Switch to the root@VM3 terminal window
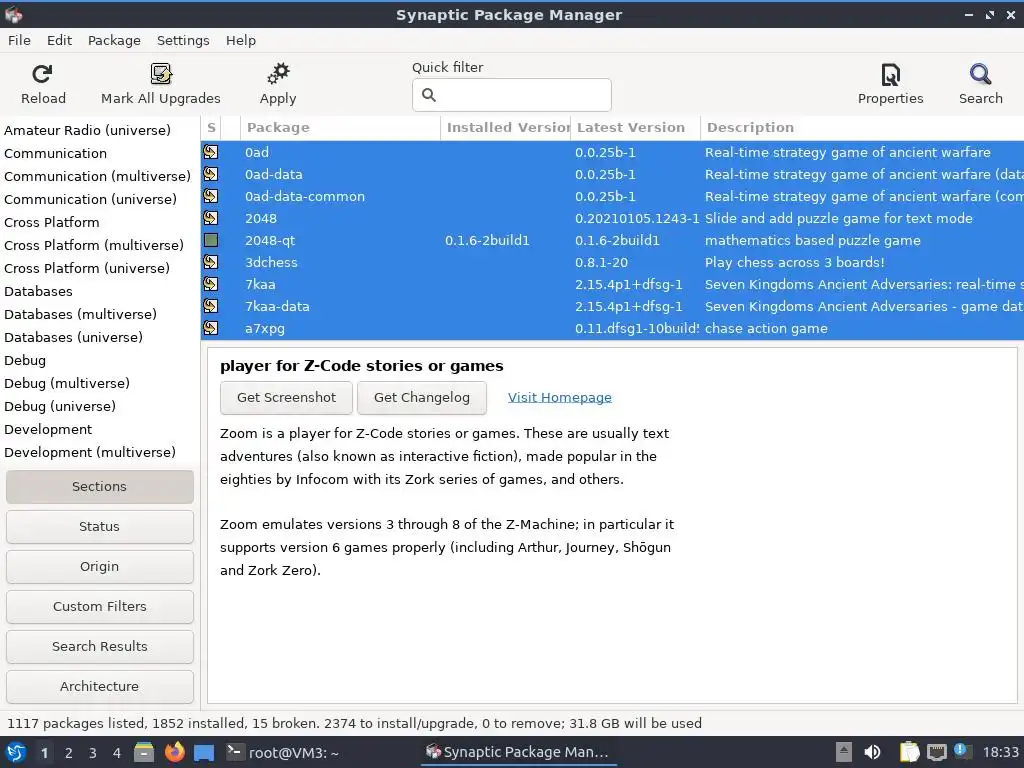The width and height of the screenshot is (1024, 768). 283,752
